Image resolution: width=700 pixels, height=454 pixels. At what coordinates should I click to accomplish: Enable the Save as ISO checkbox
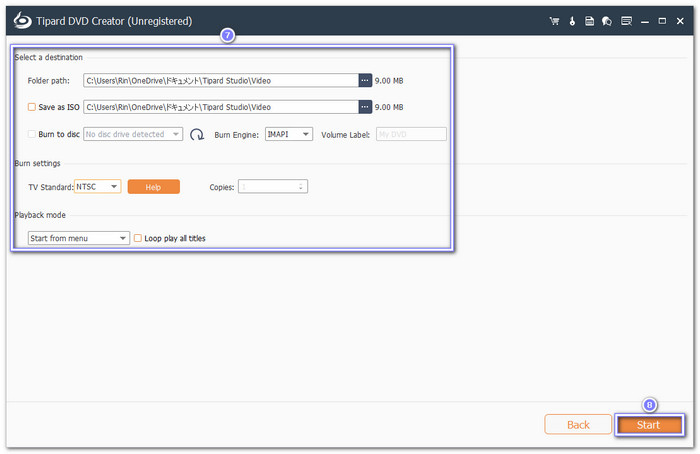(32, 107)
